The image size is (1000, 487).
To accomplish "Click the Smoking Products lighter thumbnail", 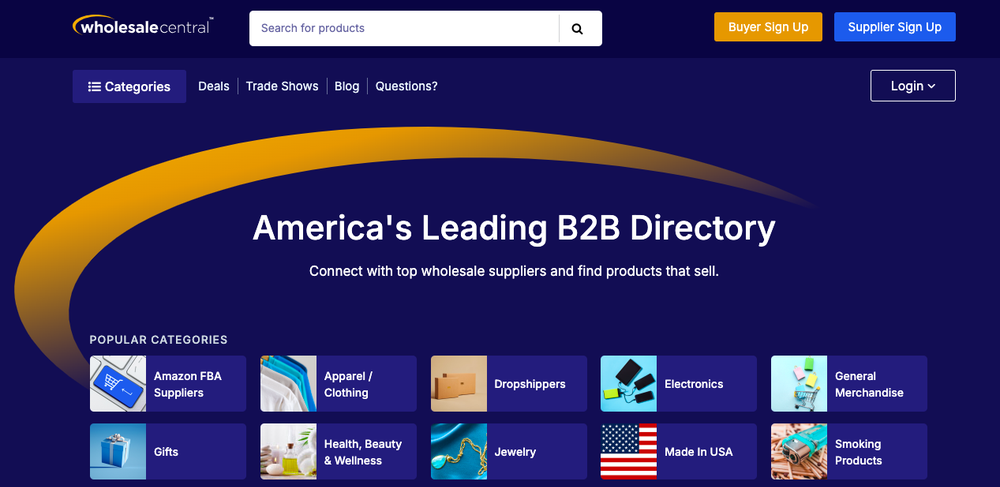I will pos(799,451).
